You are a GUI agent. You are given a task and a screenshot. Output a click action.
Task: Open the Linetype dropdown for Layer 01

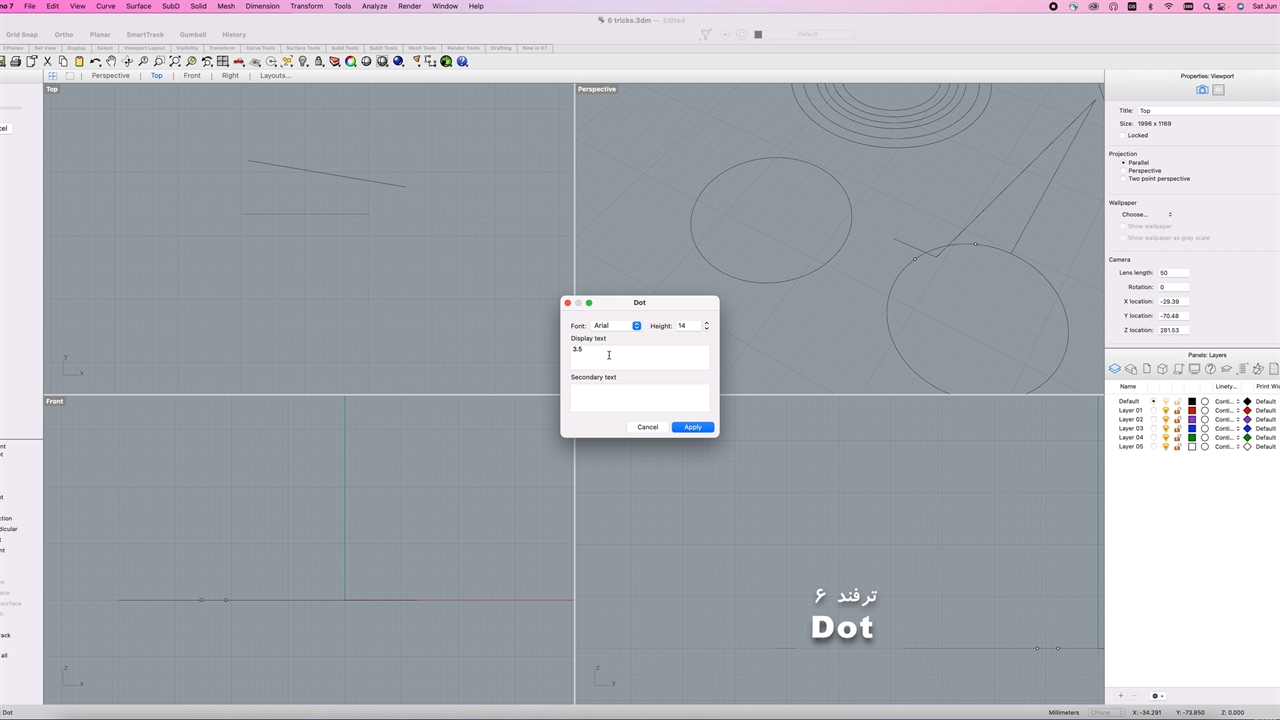(1226, 411)
